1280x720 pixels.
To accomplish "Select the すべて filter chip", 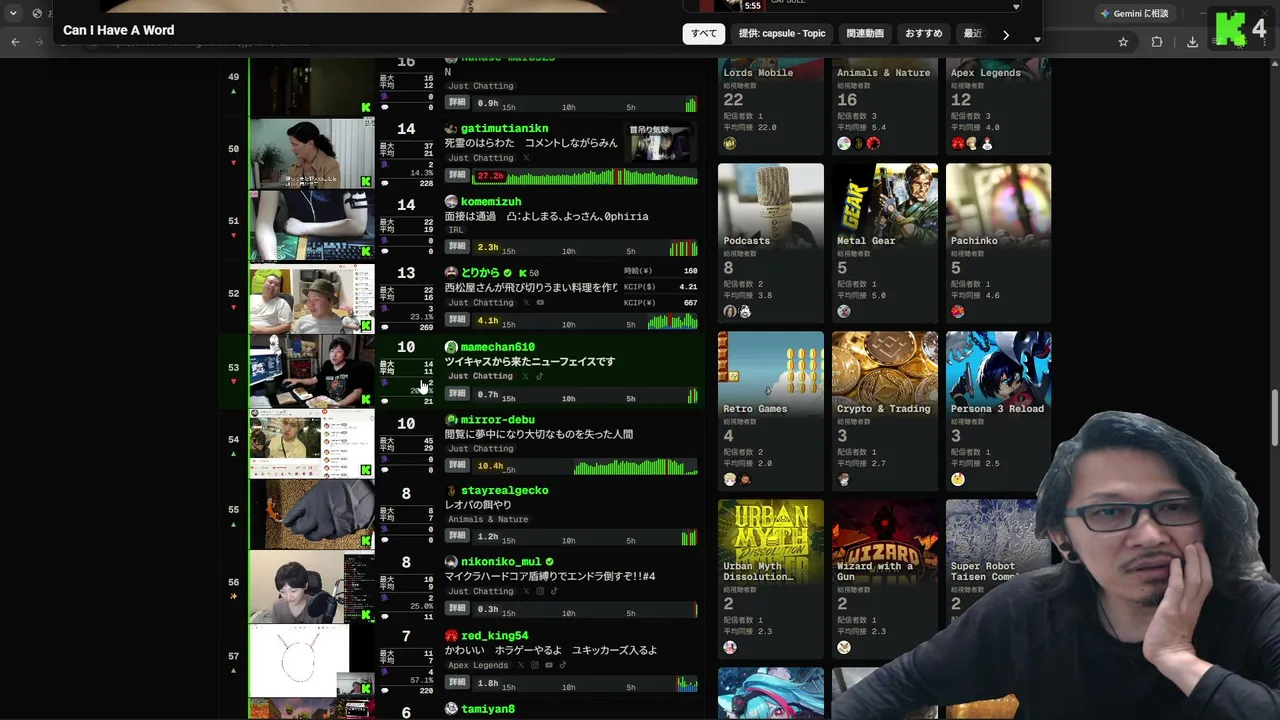I will point(704,33).
